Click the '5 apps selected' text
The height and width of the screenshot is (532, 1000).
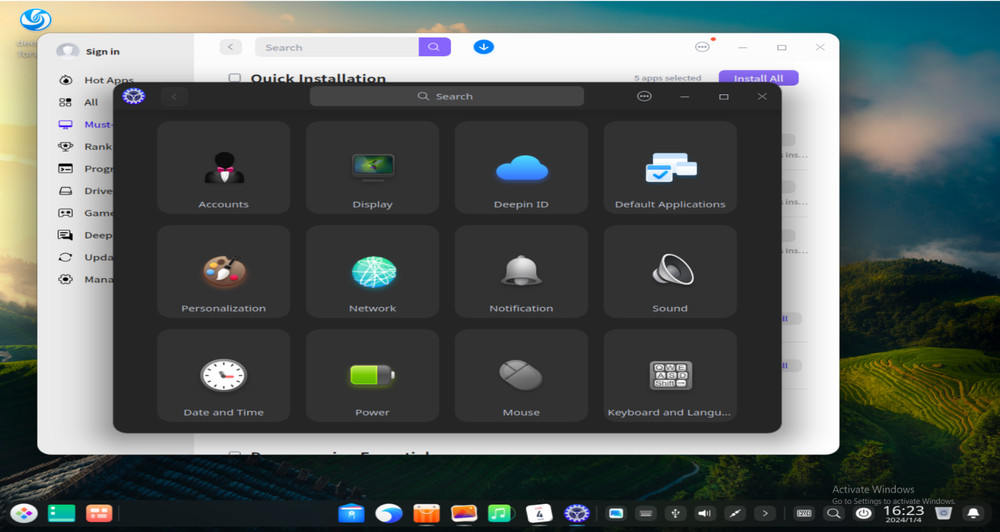pos(667,78)
